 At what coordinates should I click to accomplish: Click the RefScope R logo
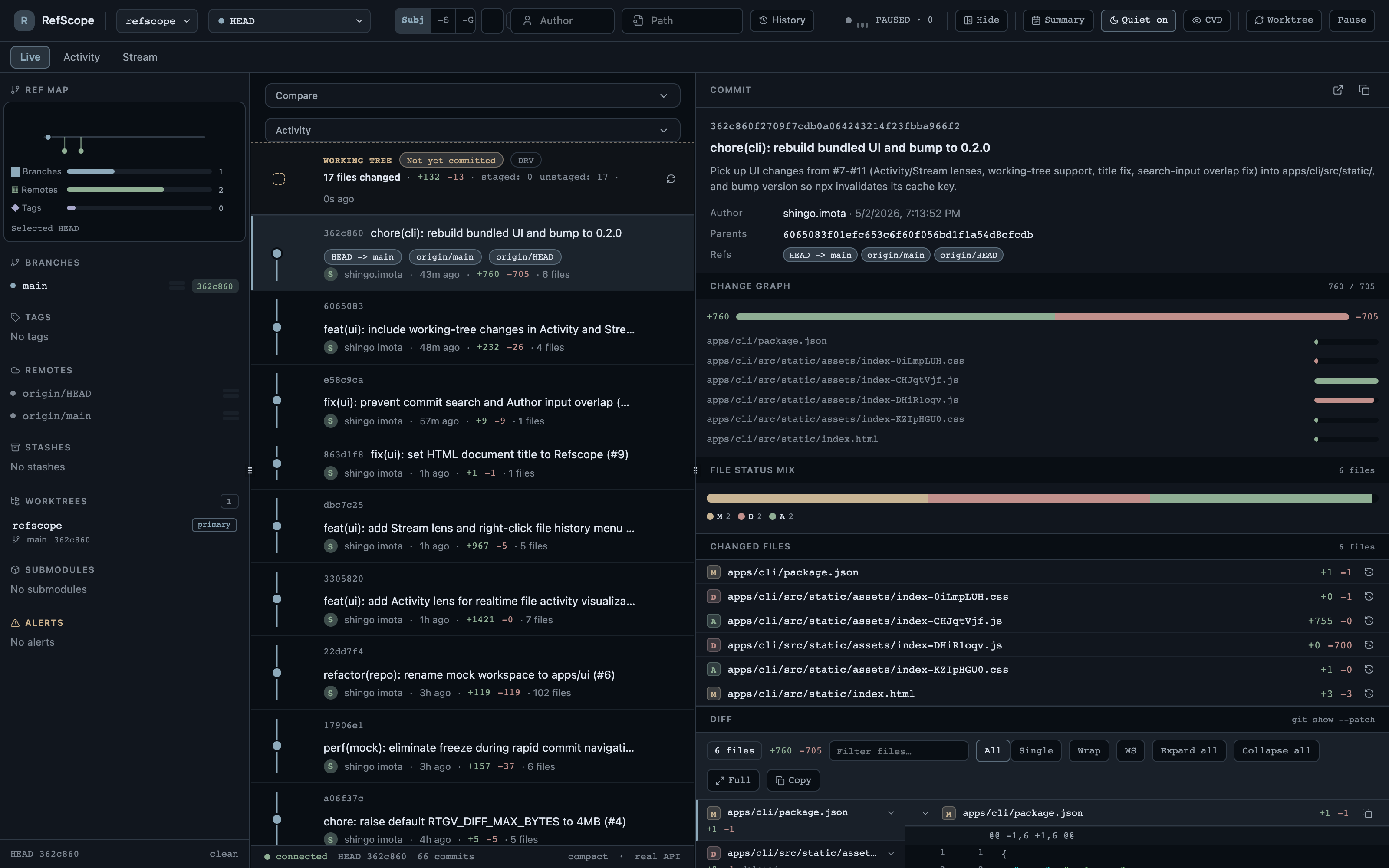24,21
